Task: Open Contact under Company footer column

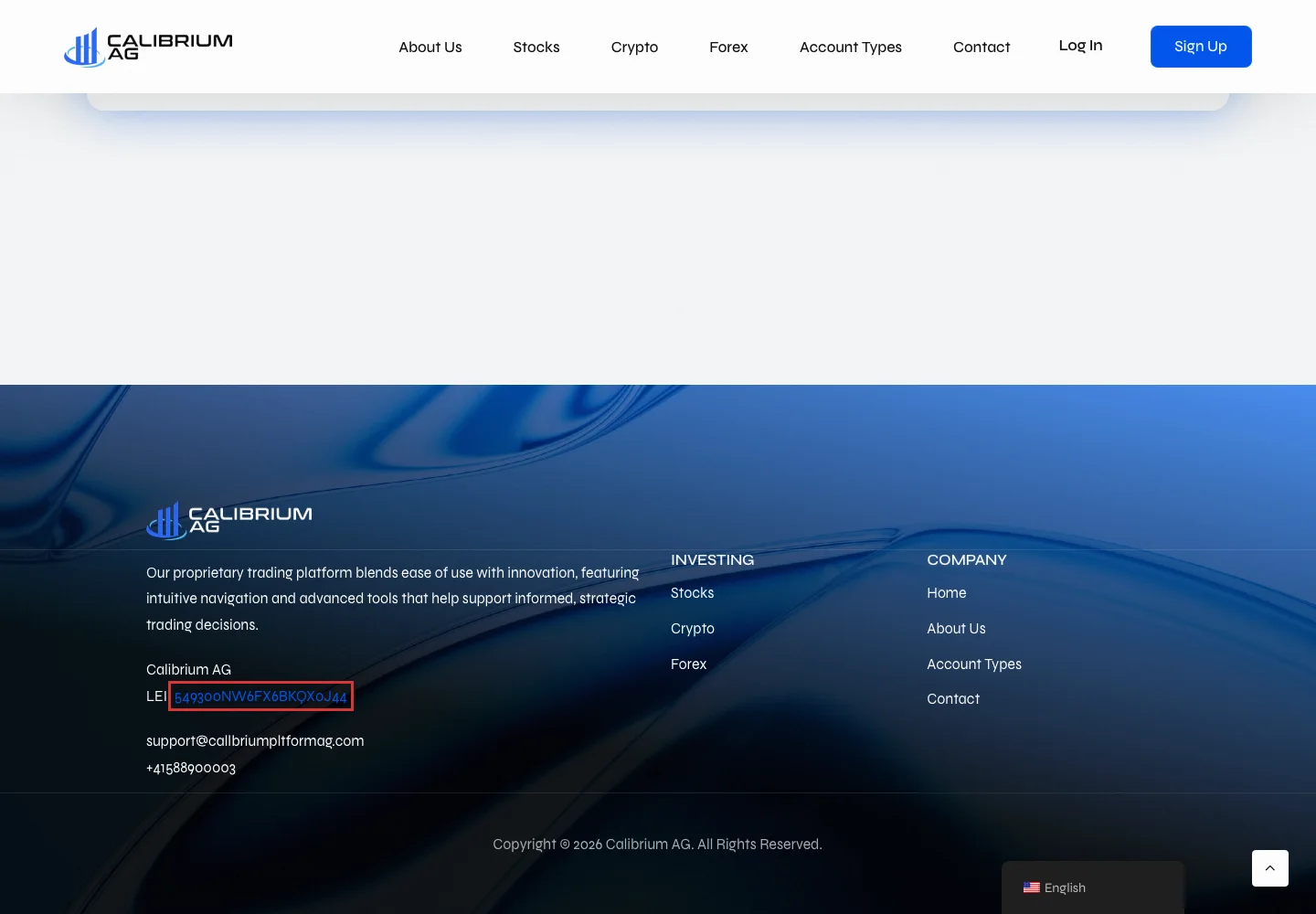Action: pyautogui.click(x=953, y=699)
